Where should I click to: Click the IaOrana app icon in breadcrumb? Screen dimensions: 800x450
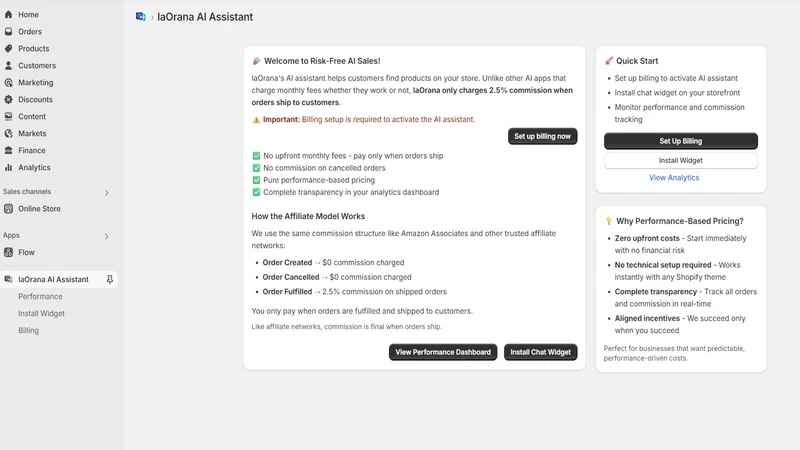(x=141, y=17)
